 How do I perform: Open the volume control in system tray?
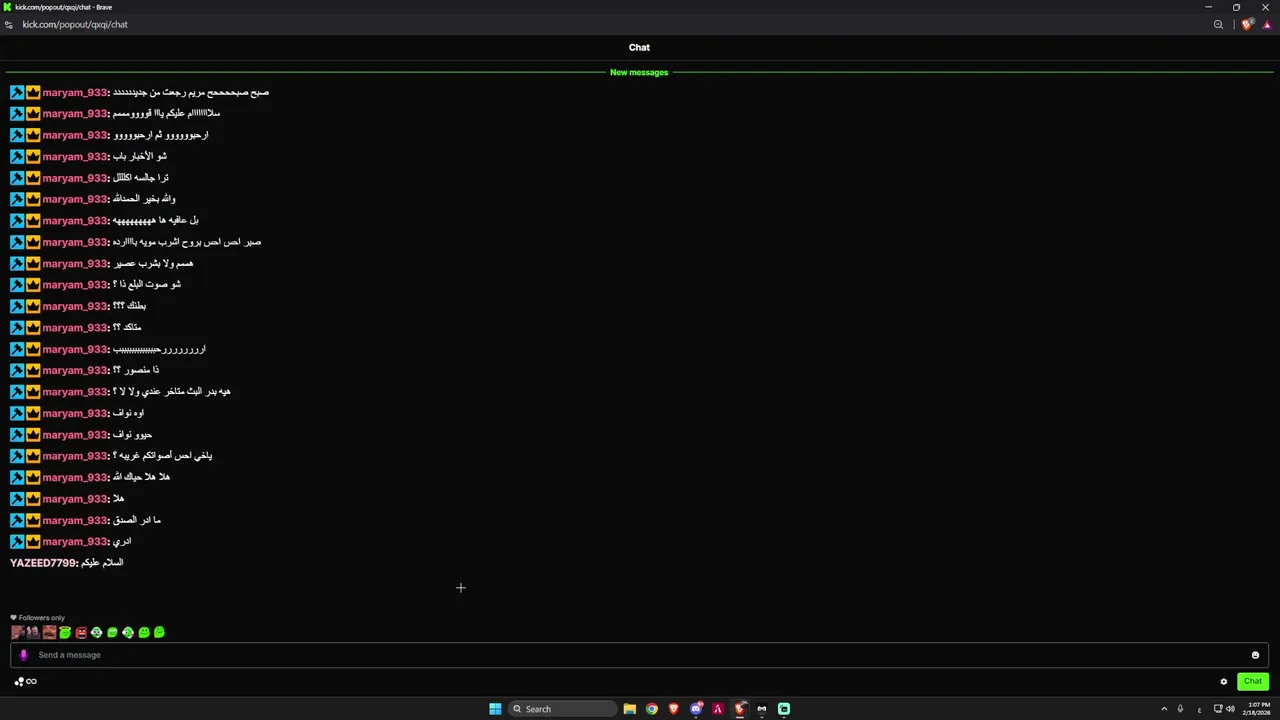[x=1230, y=709]
